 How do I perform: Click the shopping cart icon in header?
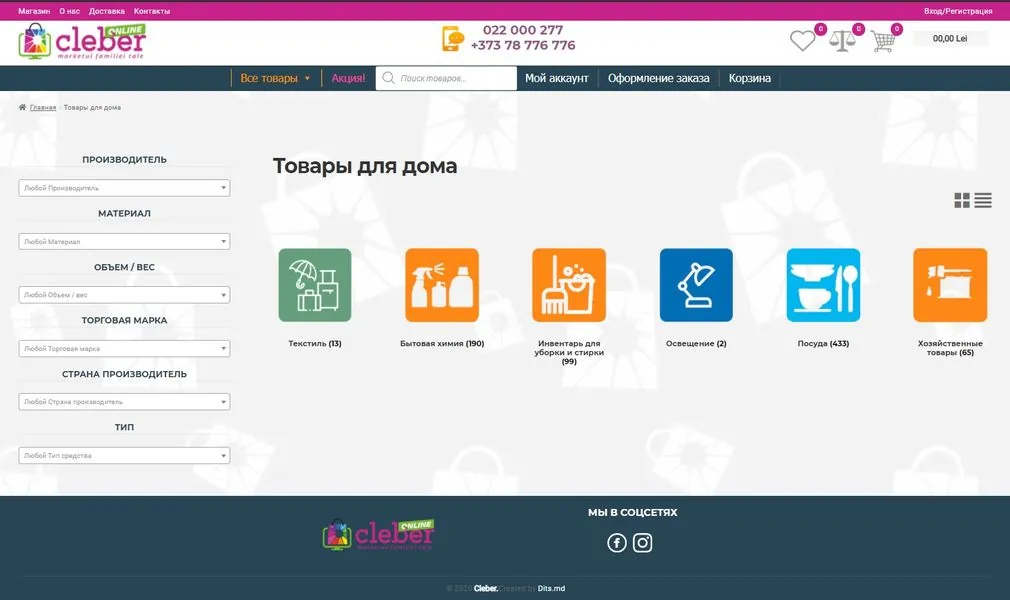click(882, 41)
